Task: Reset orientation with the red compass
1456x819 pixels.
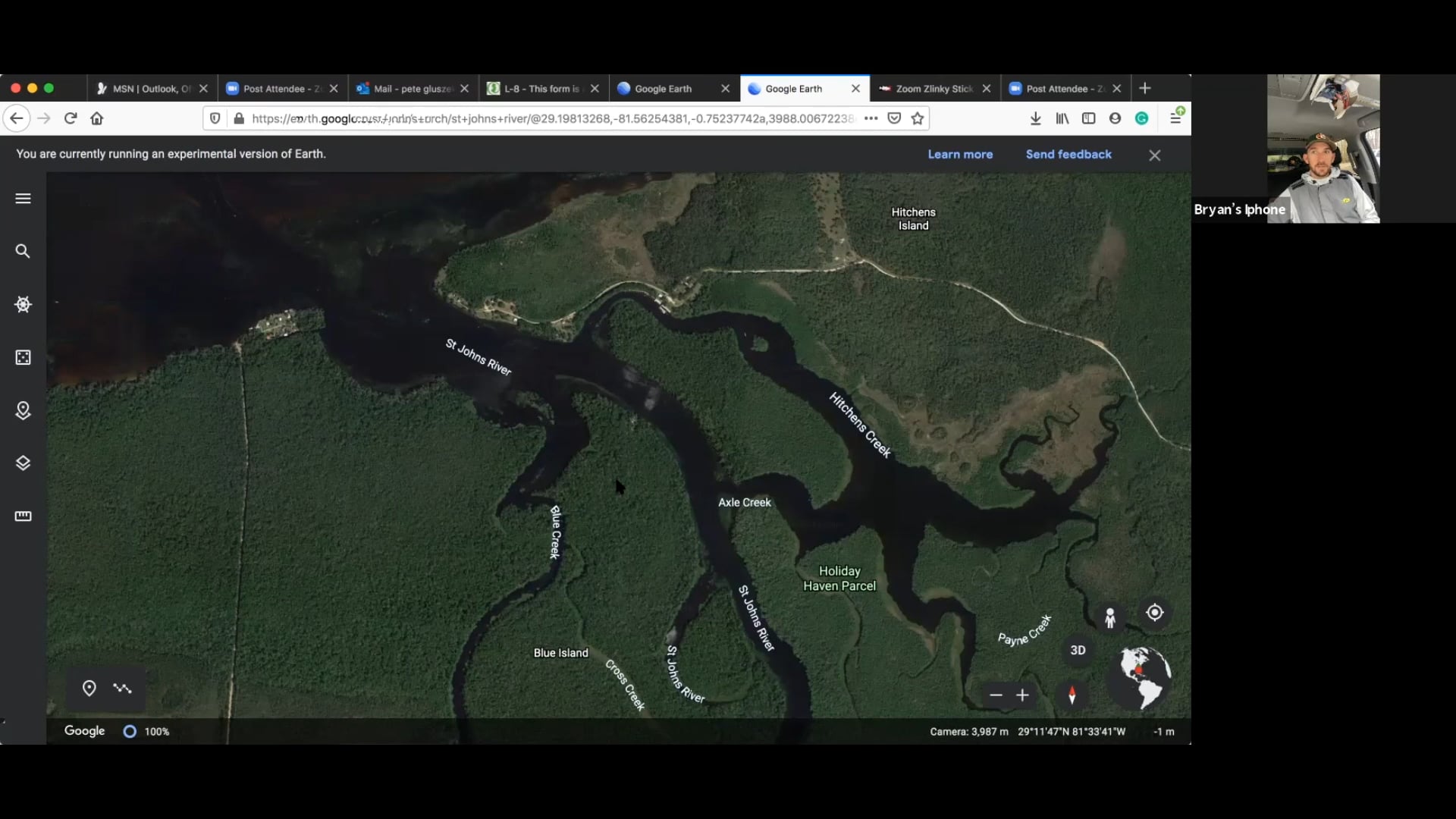Action: 1072,695
